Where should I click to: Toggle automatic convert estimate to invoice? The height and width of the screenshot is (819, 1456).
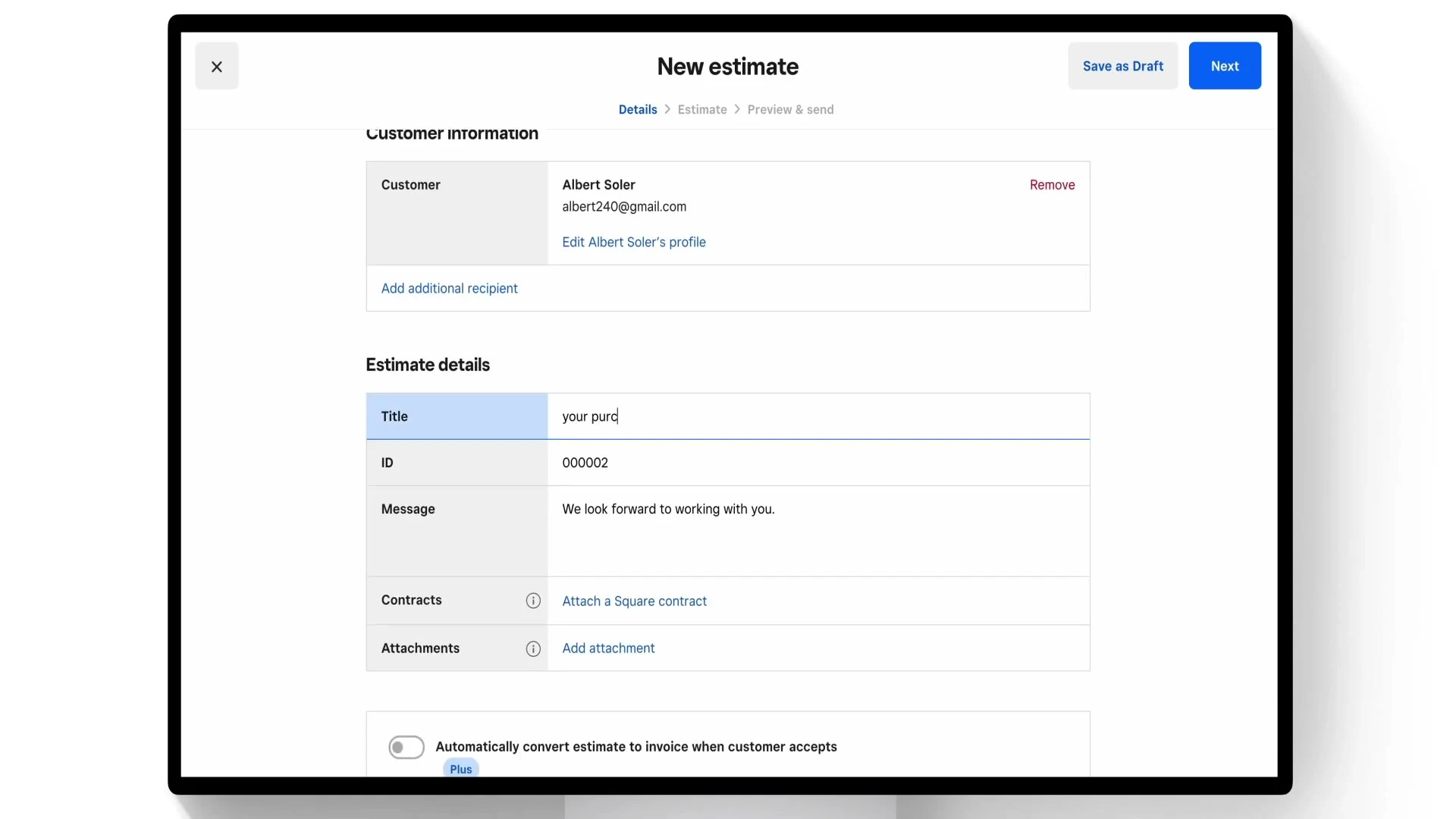coord(406,747)
